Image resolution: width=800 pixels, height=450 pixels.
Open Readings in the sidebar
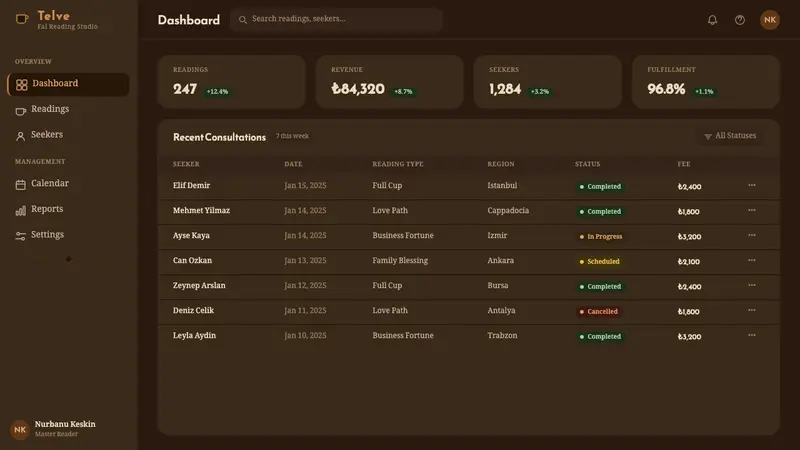coord(68,109)
